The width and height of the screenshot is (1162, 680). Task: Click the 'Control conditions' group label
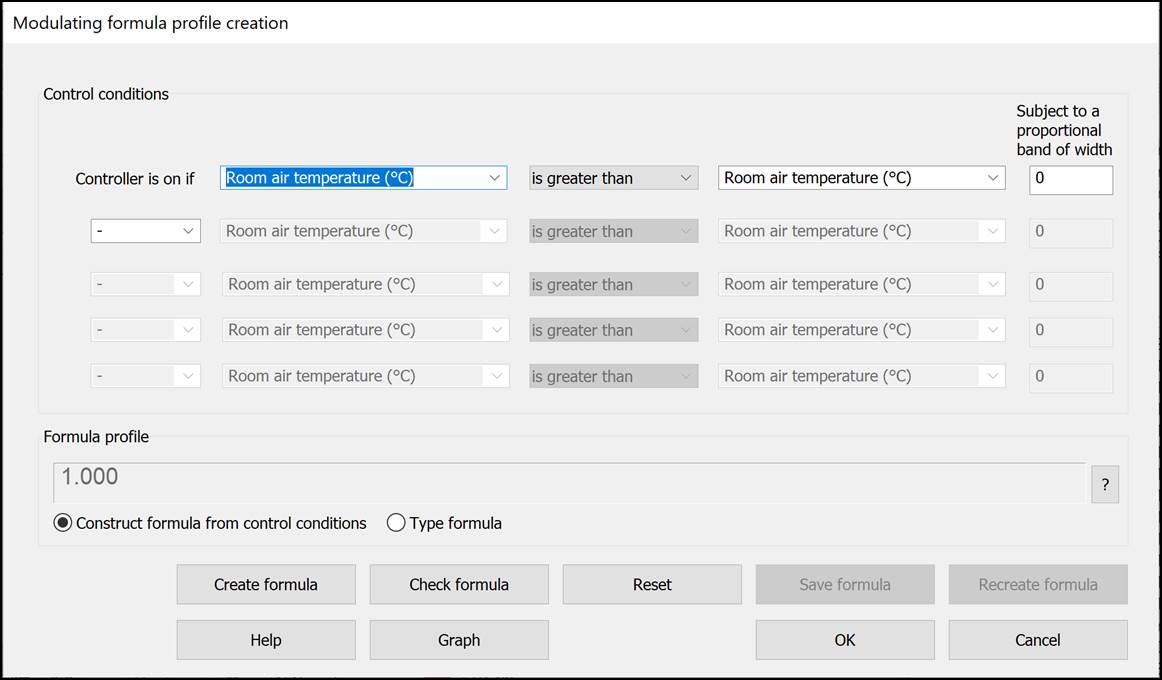(106, 94)
